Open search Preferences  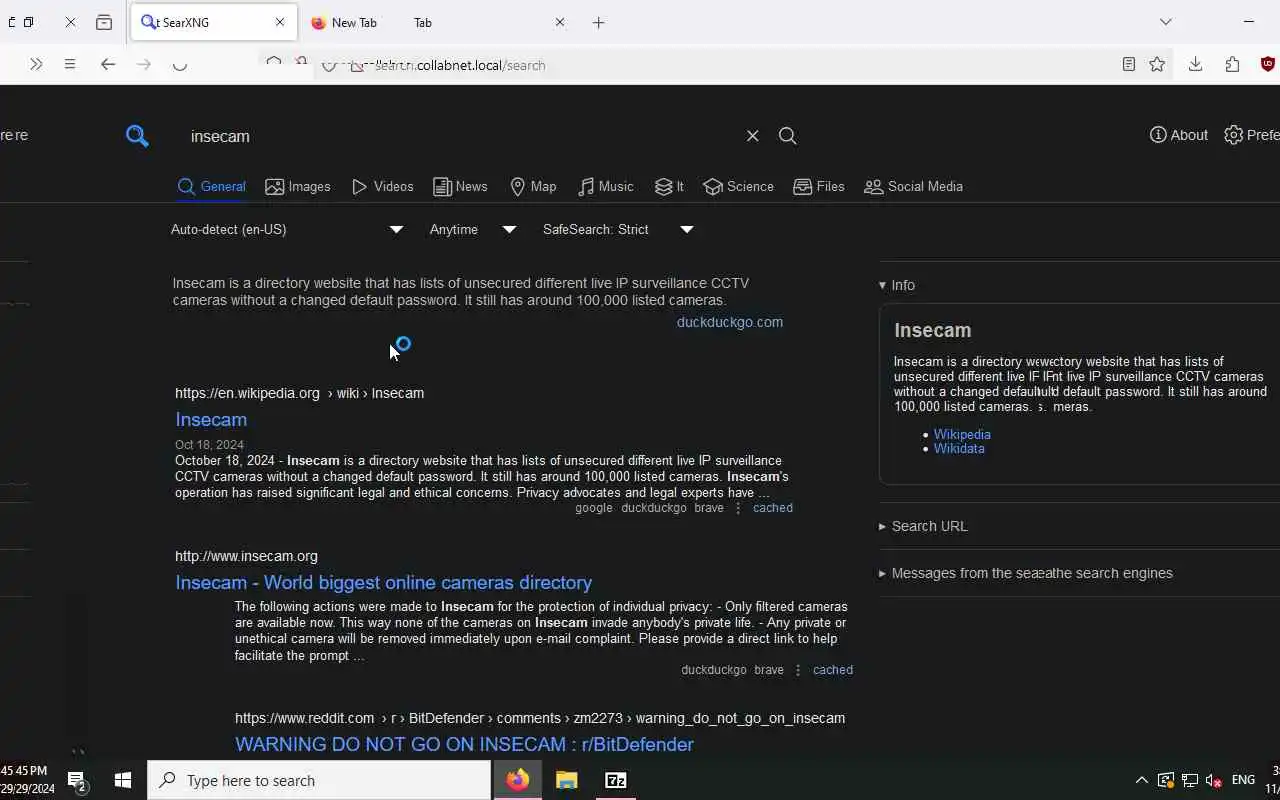point(1252,135)
